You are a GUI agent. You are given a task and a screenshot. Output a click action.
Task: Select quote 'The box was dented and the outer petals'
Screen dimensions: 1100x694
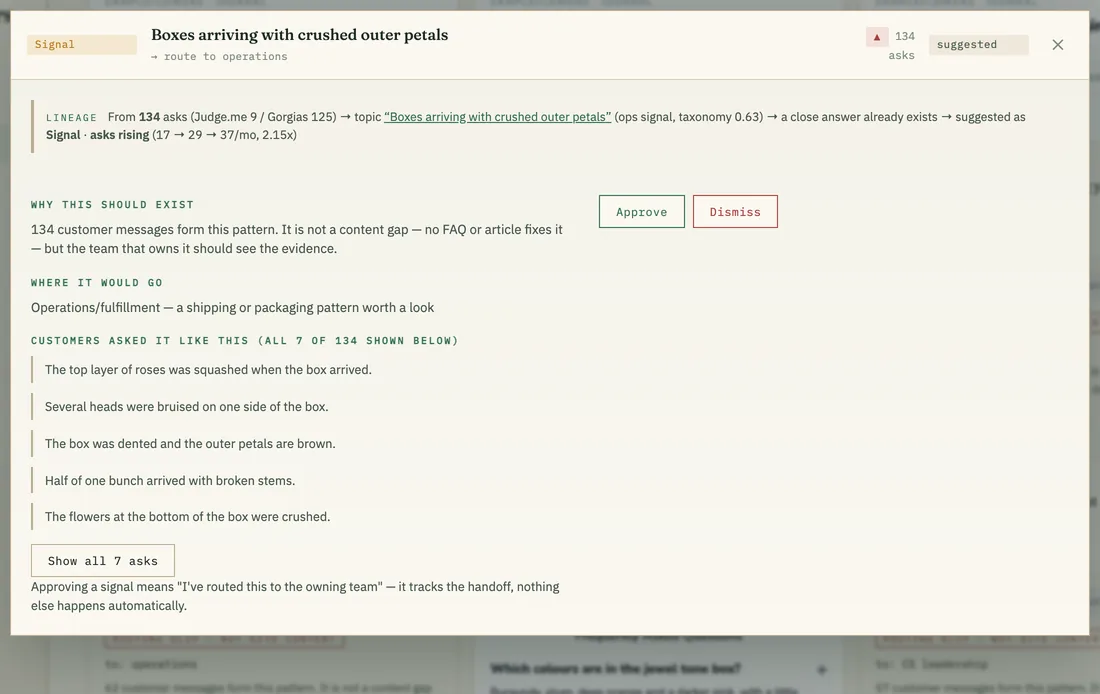click(x=190, y=443)
